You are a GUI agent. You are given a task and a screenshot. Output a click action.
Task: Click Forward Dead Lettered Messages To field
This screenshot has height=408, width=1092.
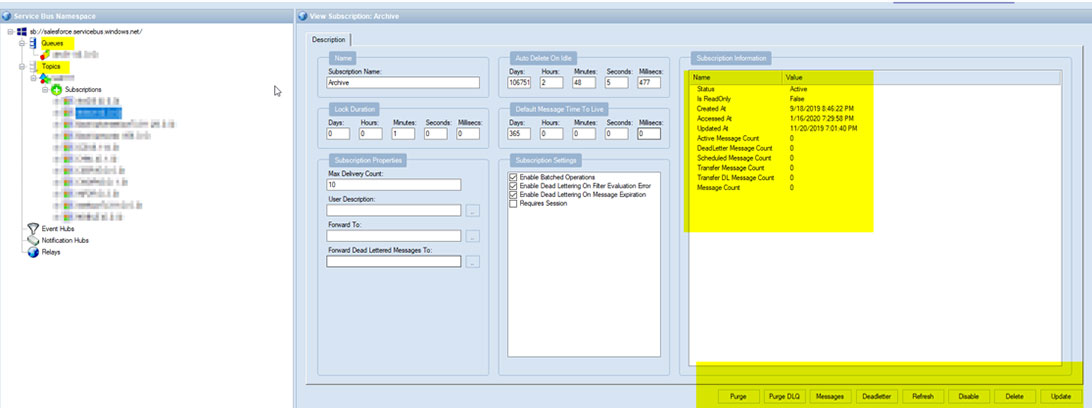click(393, 262)
